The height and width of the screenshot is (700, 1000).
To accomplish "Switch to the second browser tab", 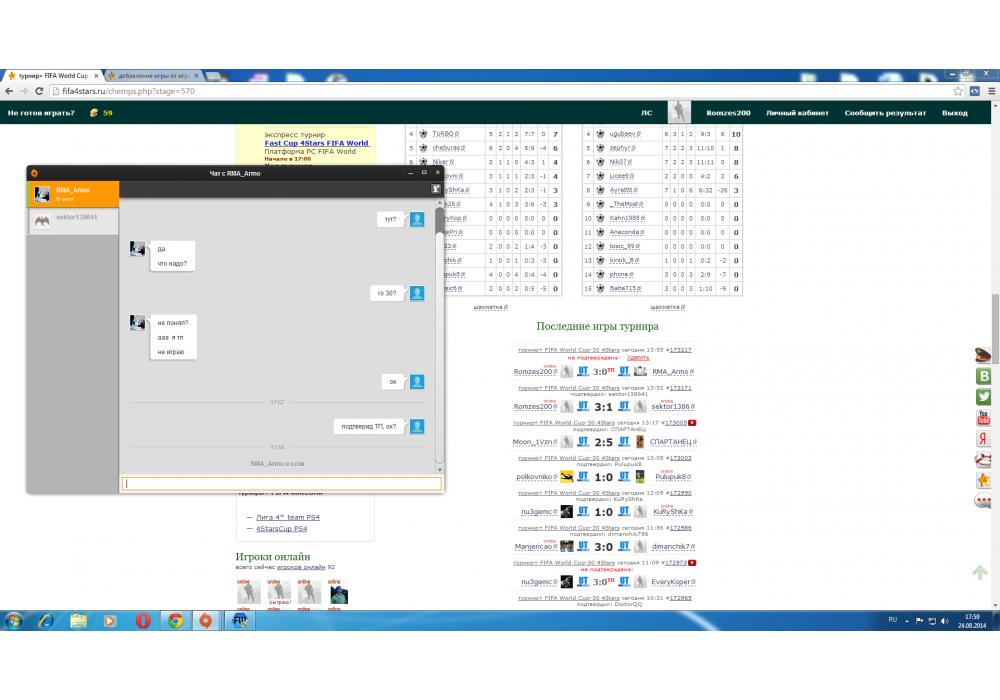I will [x=153, y=75].
